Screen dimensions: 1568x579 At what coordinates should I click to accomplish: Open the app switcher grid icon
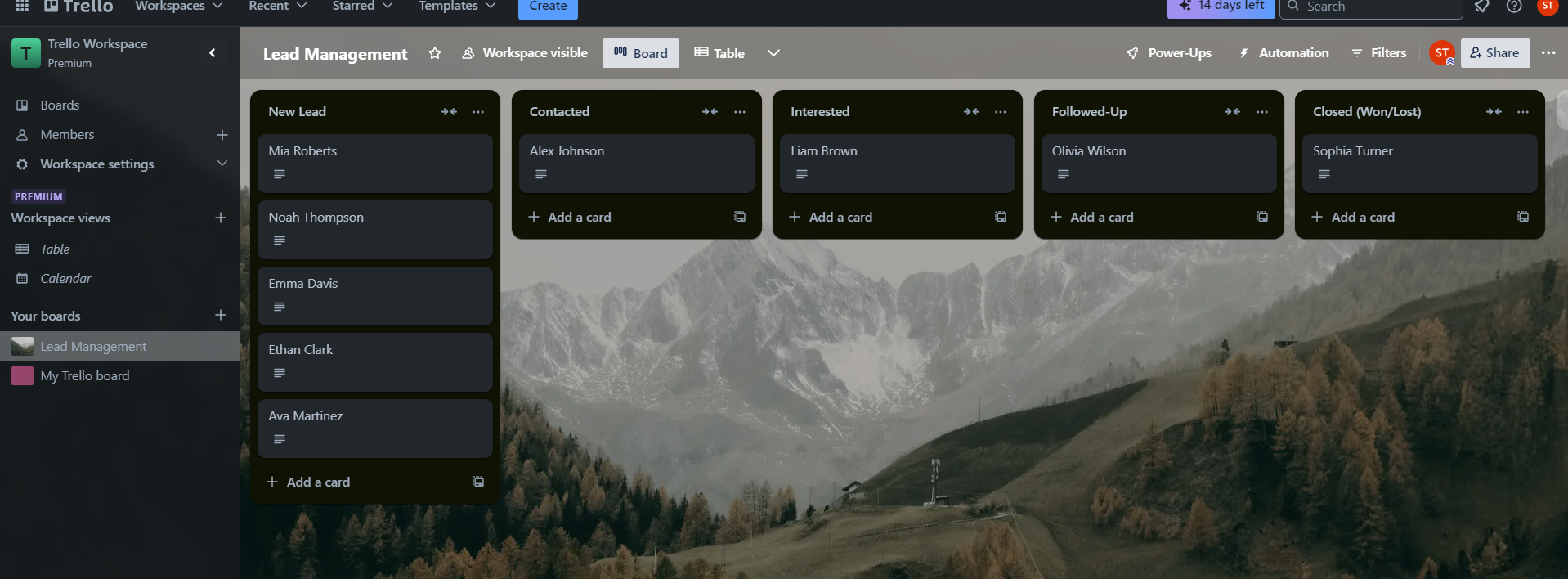(22, 6)
